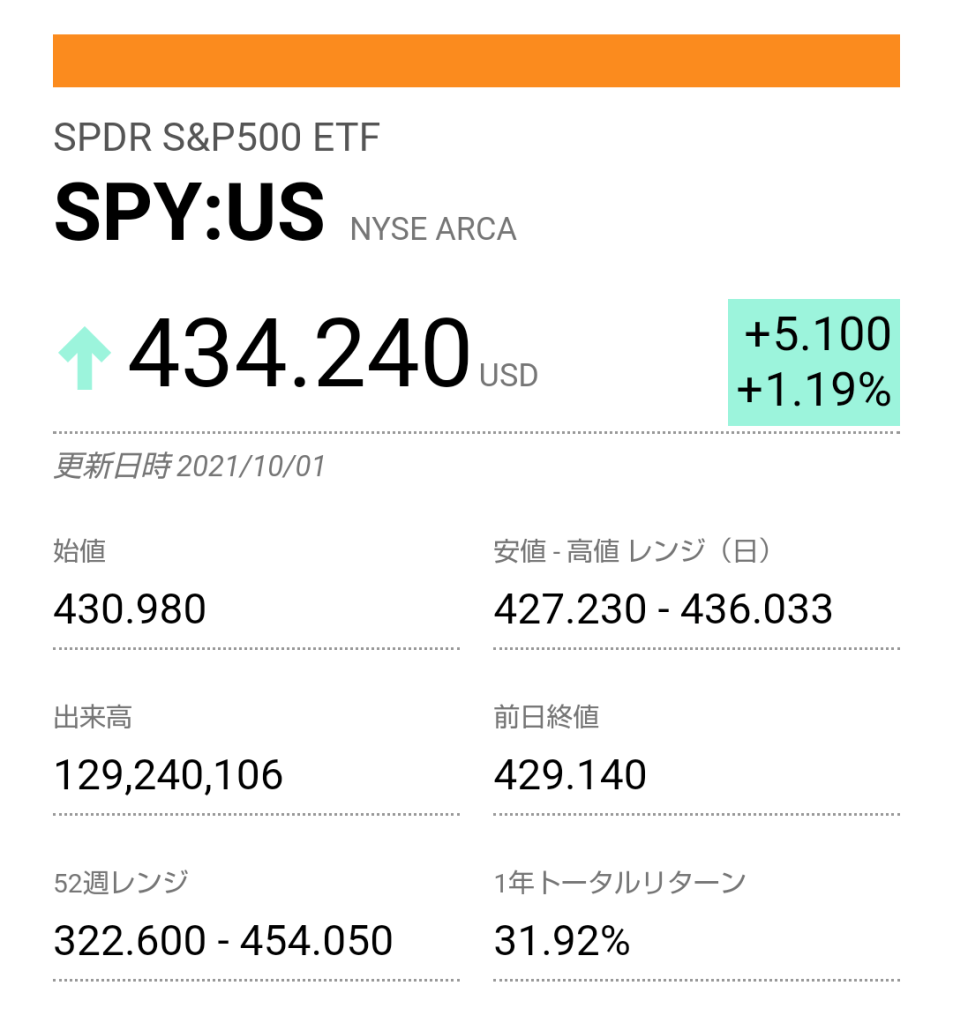Select the SPY:US ticker heading

point(189,213)
